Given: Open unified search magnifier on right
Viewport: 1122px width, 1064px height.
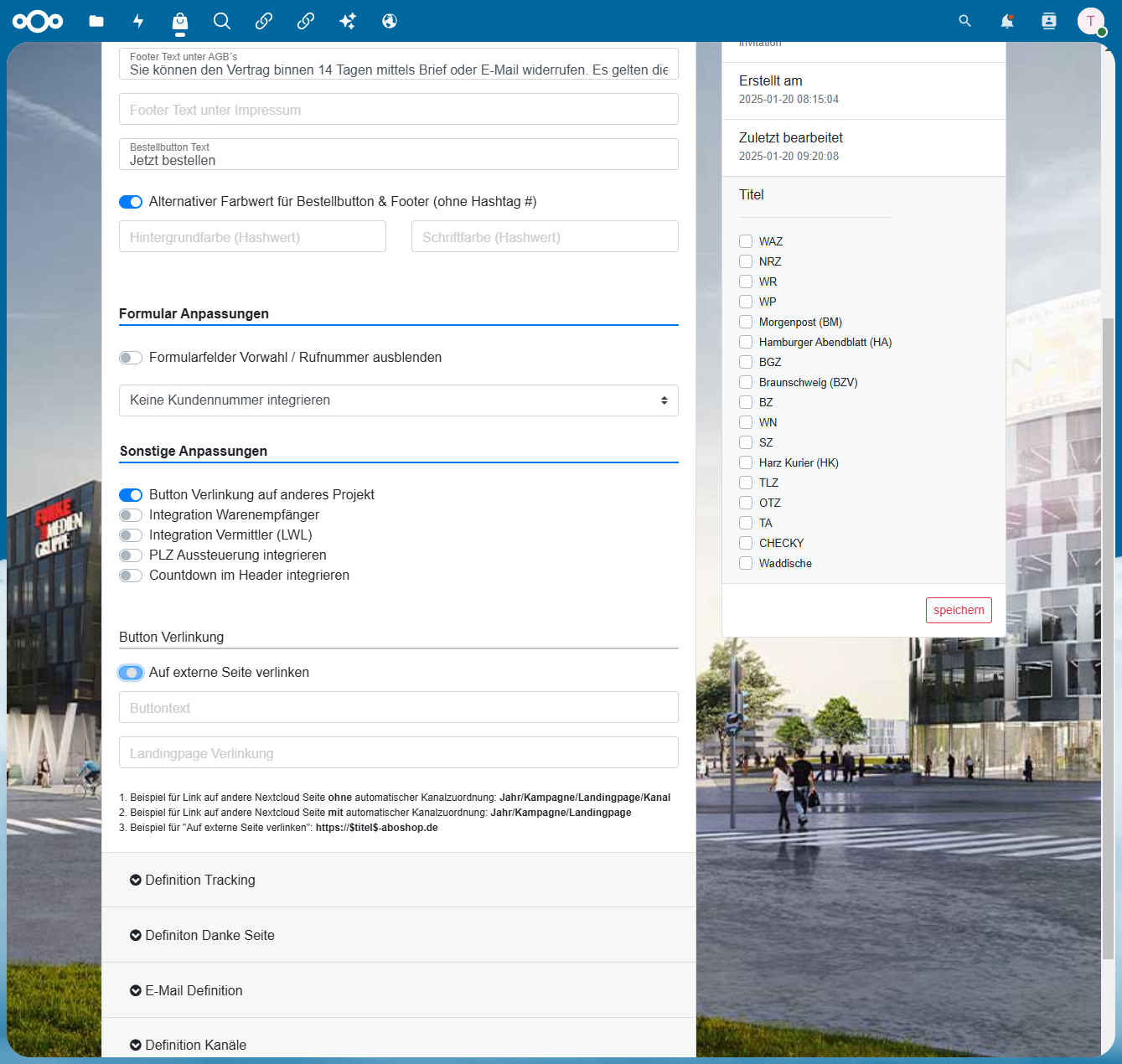Looking at the screenshot, I should click(x=965, y=21).
